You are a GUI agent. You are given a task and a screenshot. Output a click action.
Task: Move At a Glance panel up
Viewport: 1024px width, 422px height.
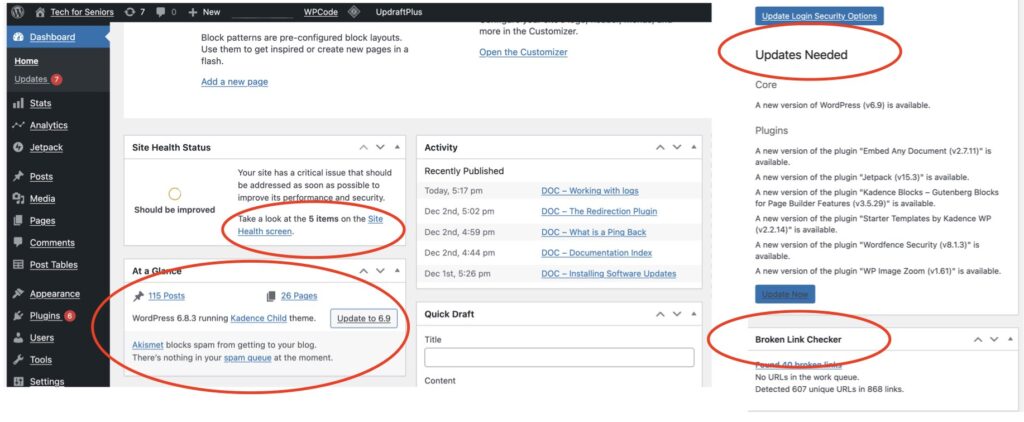point(364,270)
